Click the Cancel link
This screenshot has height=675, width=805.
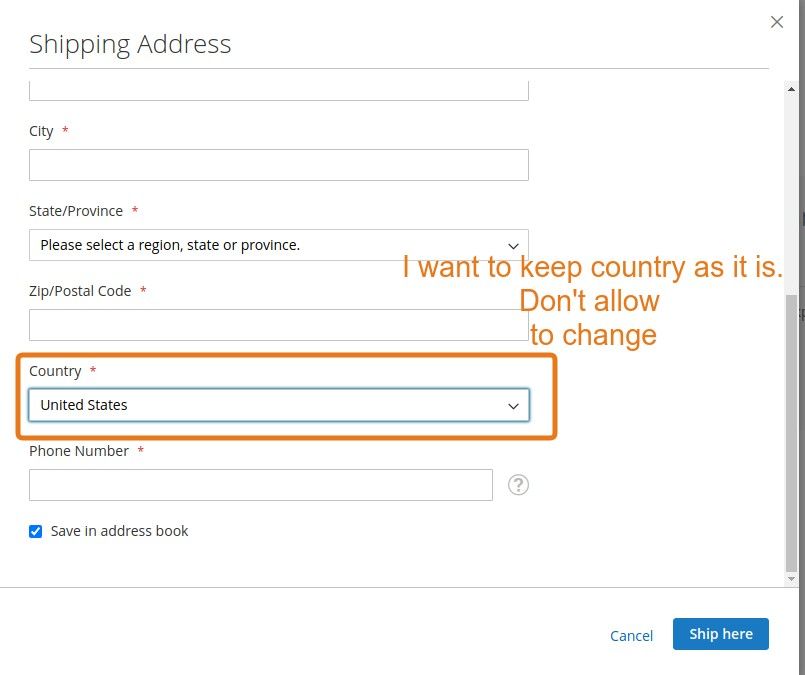pos(631,636)
